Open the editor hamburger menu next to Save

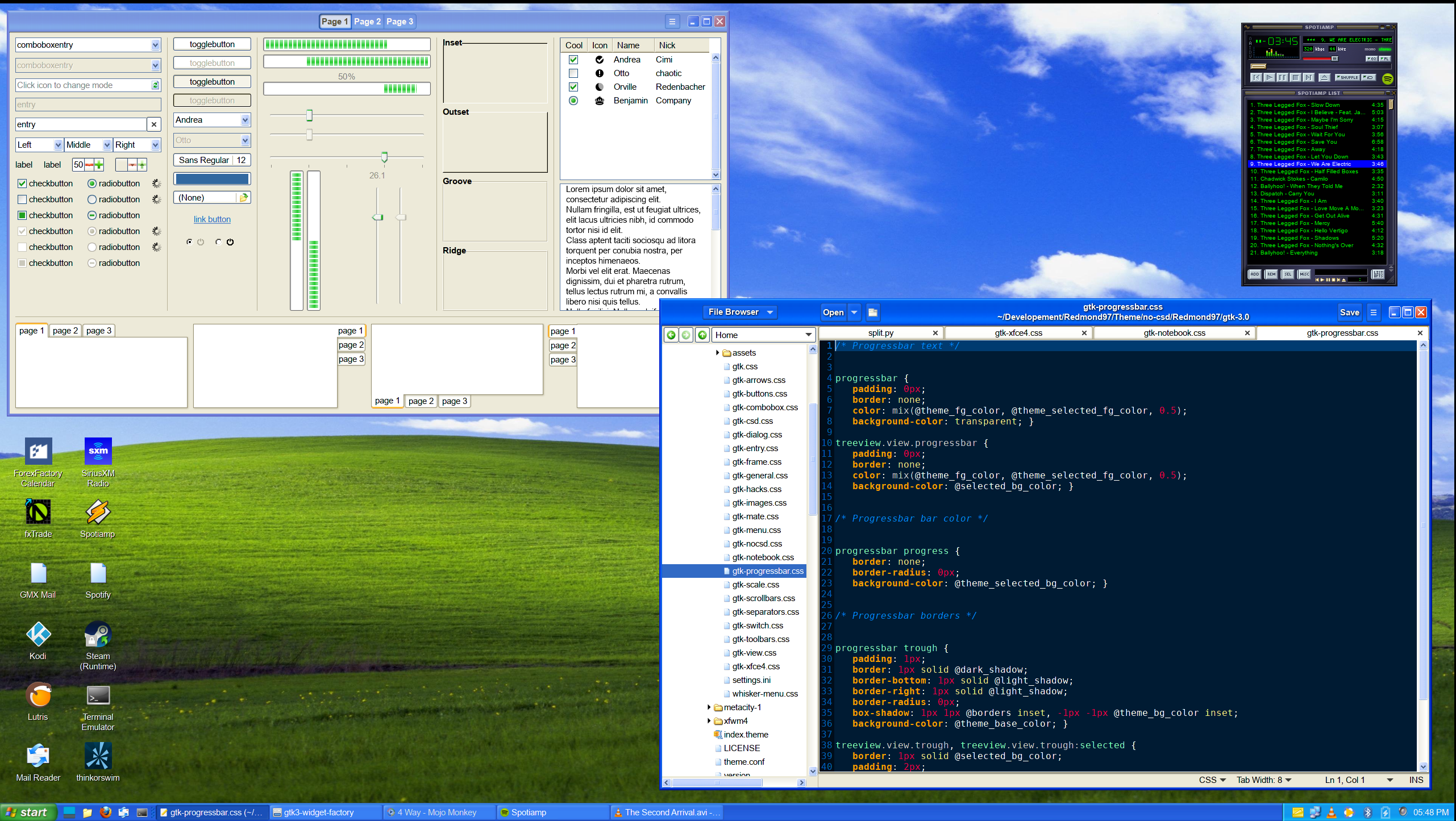coord(1373,312)
